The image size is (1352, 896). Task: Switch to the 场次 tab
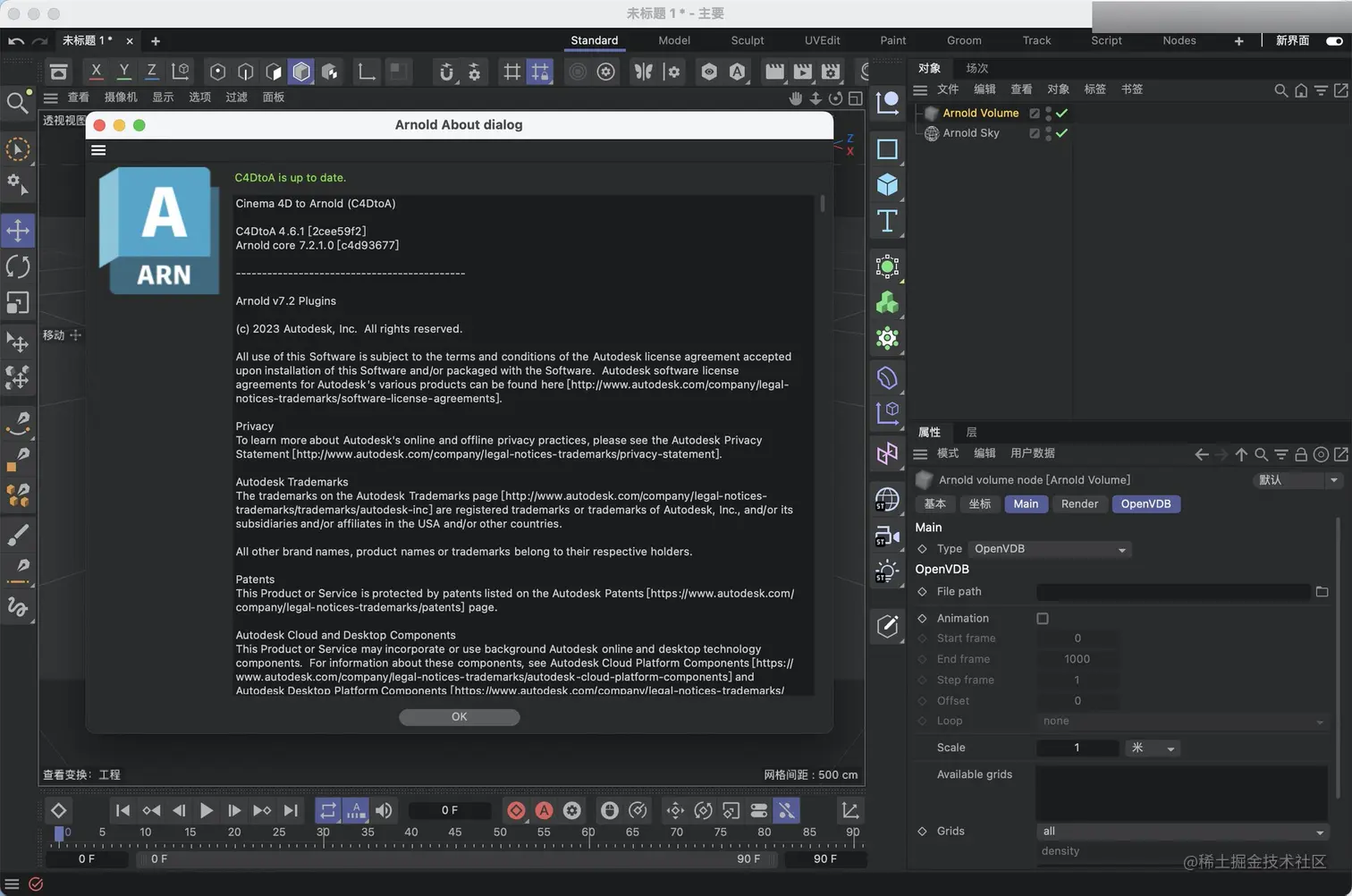tap(977, 68)
